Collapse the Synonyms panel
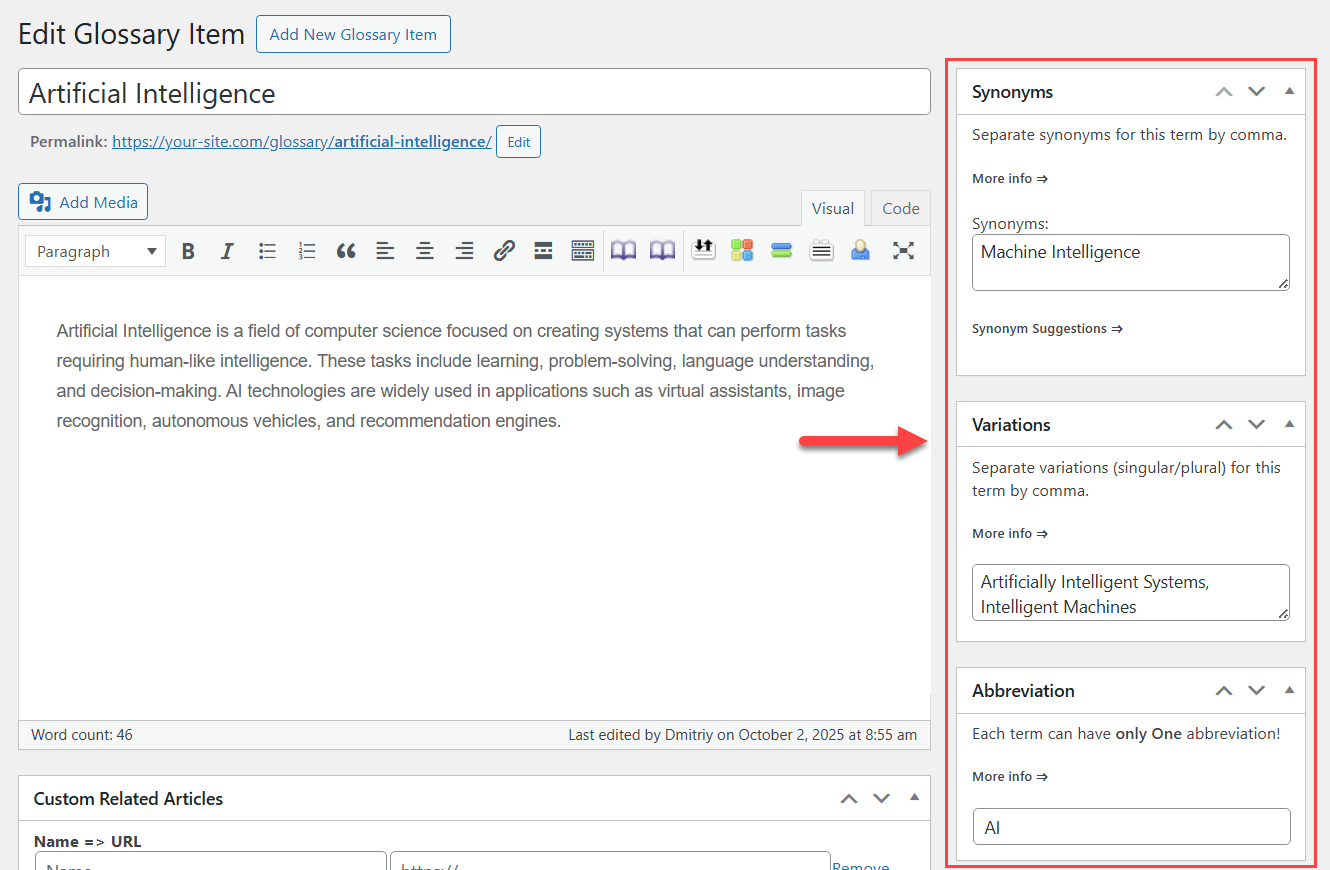This screenshot has height=870, width=1330. coord(1289,91)
